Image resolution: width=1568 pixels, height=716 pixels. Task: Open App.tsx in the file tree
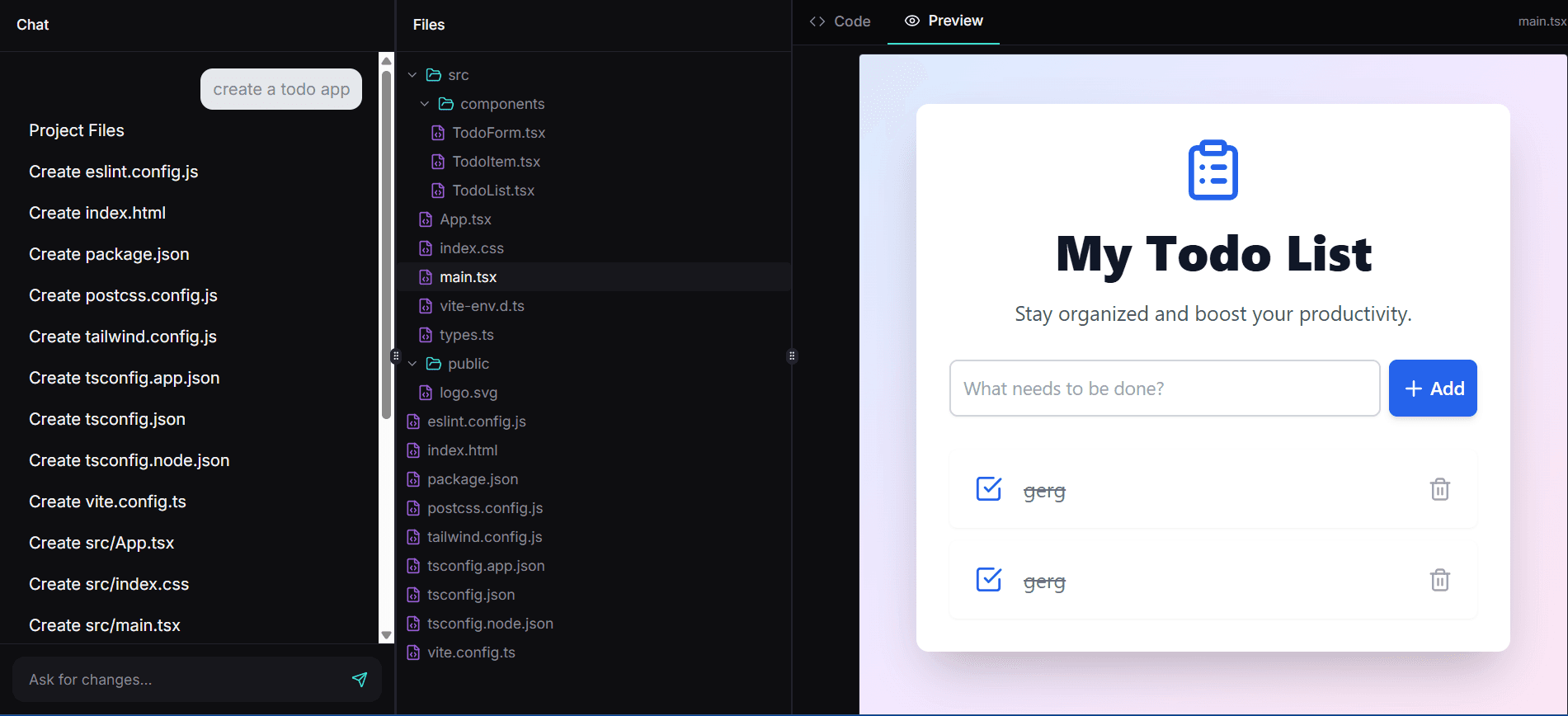point(465,219)
